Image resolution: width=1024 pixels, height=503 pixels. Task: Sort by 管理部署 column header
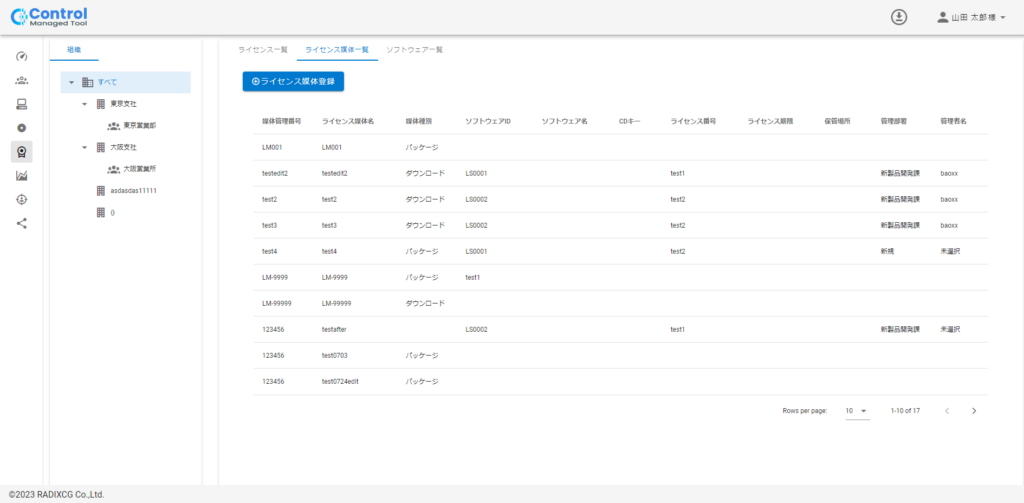tap(893, 122)
